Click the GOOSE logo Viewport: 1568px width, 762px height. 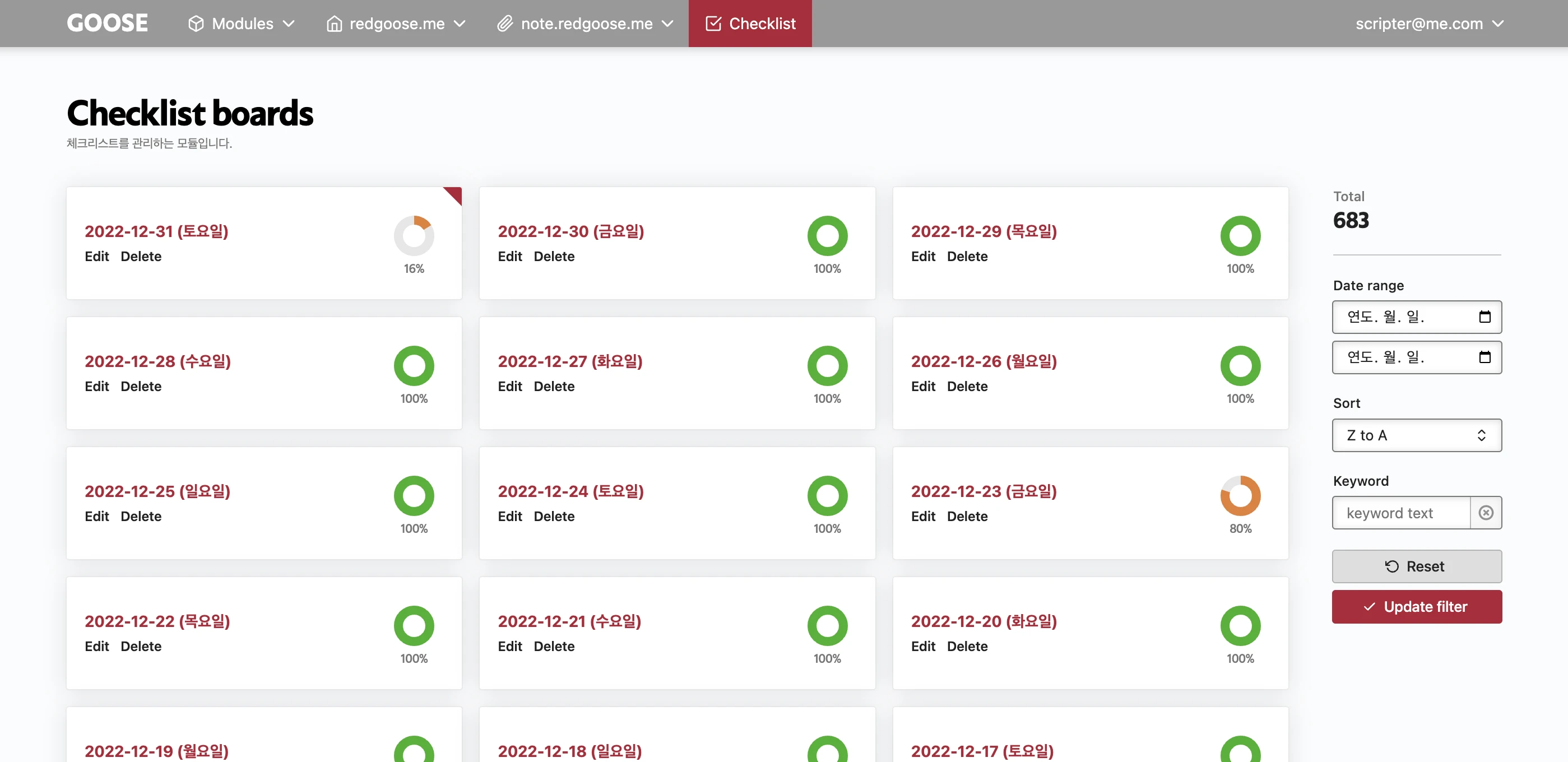click(107, 23)
